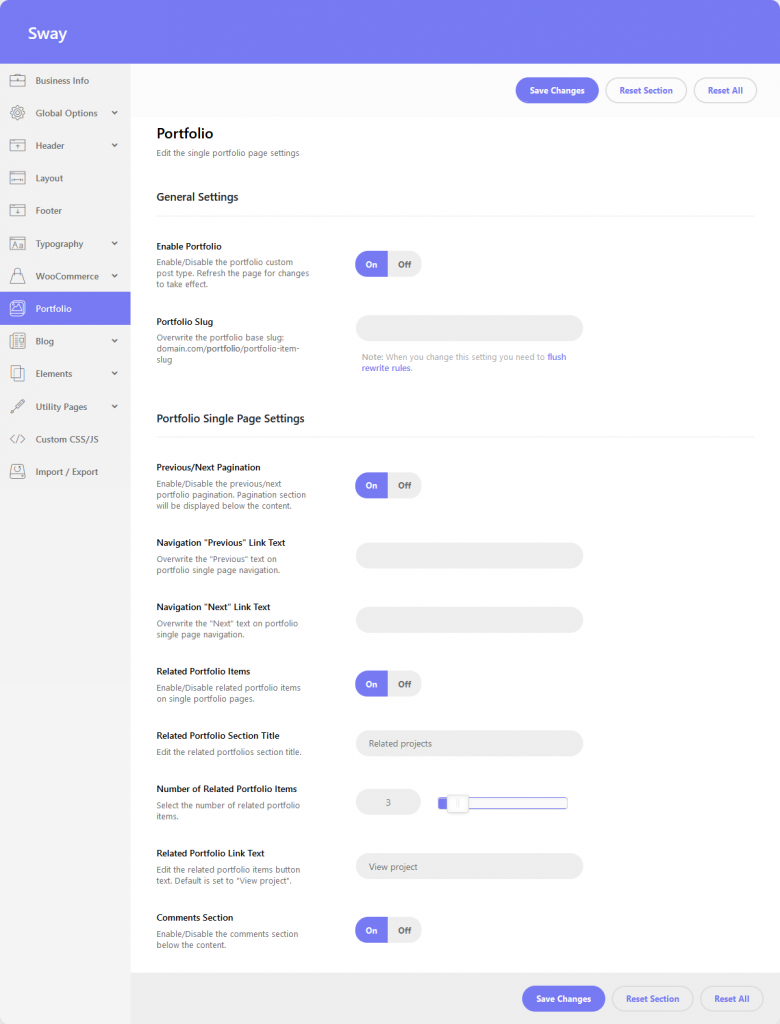Focus the Portfolio Slug input field

click(x=469, y=328)
